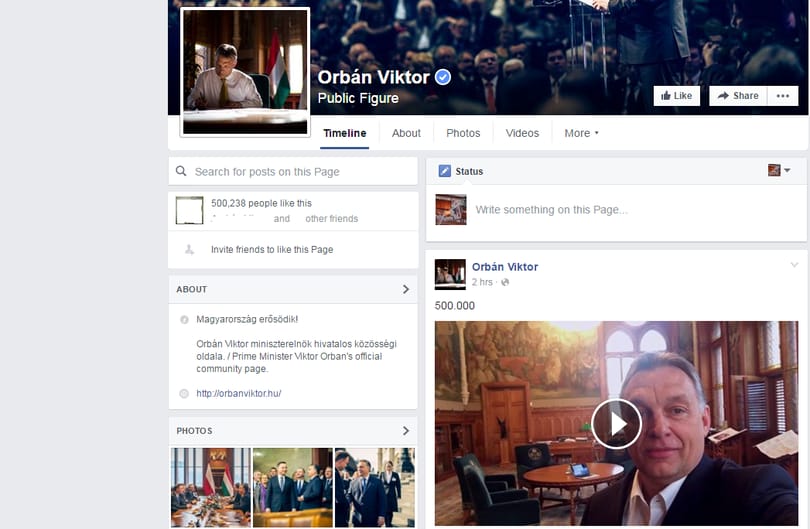Click the Status pencil icon
Viewport: 810px width, 529px height.
[x=444, y=171]
